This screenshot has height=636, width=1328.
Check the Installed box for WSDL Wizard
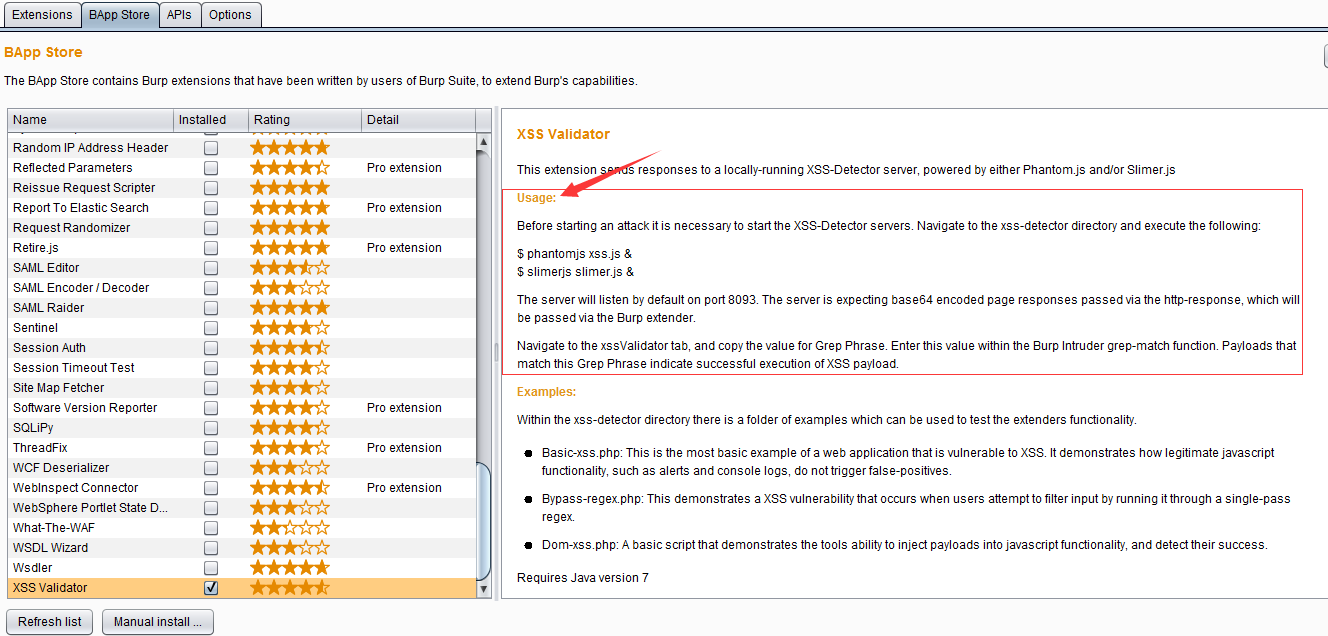(211, 548)
